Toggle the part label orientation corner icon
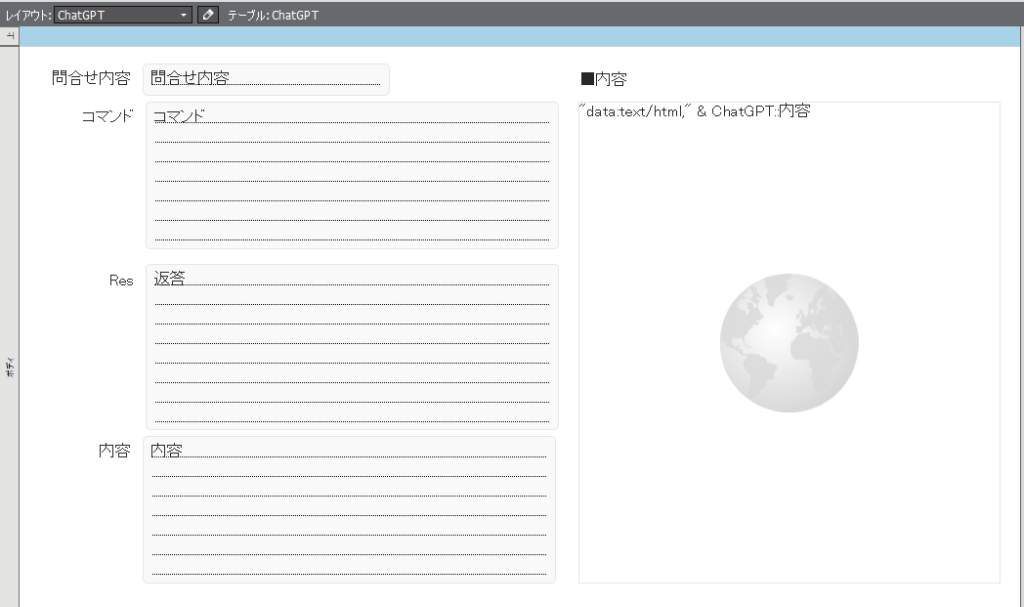Image resolution: width=1024 pixels, height=607 pixels. [9, 36]
